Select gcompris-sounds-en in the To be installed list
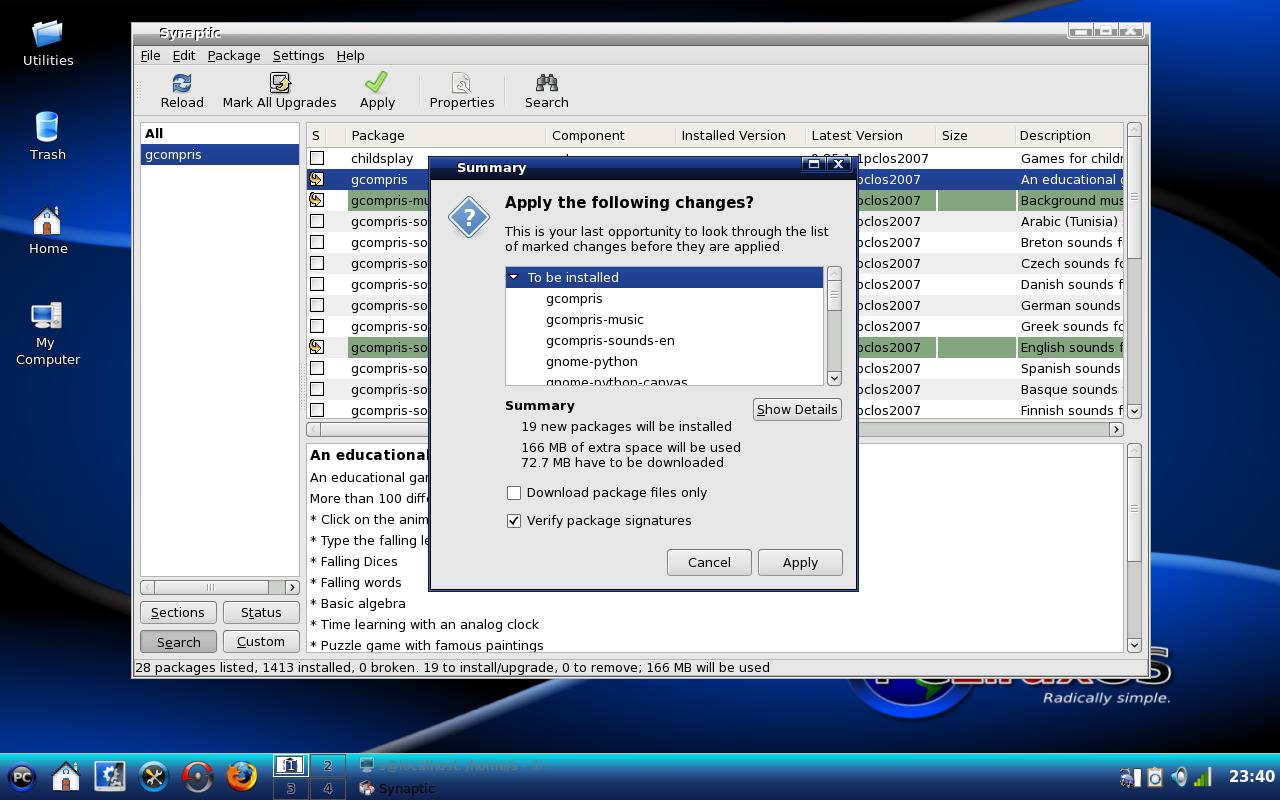 pos(610,341)
